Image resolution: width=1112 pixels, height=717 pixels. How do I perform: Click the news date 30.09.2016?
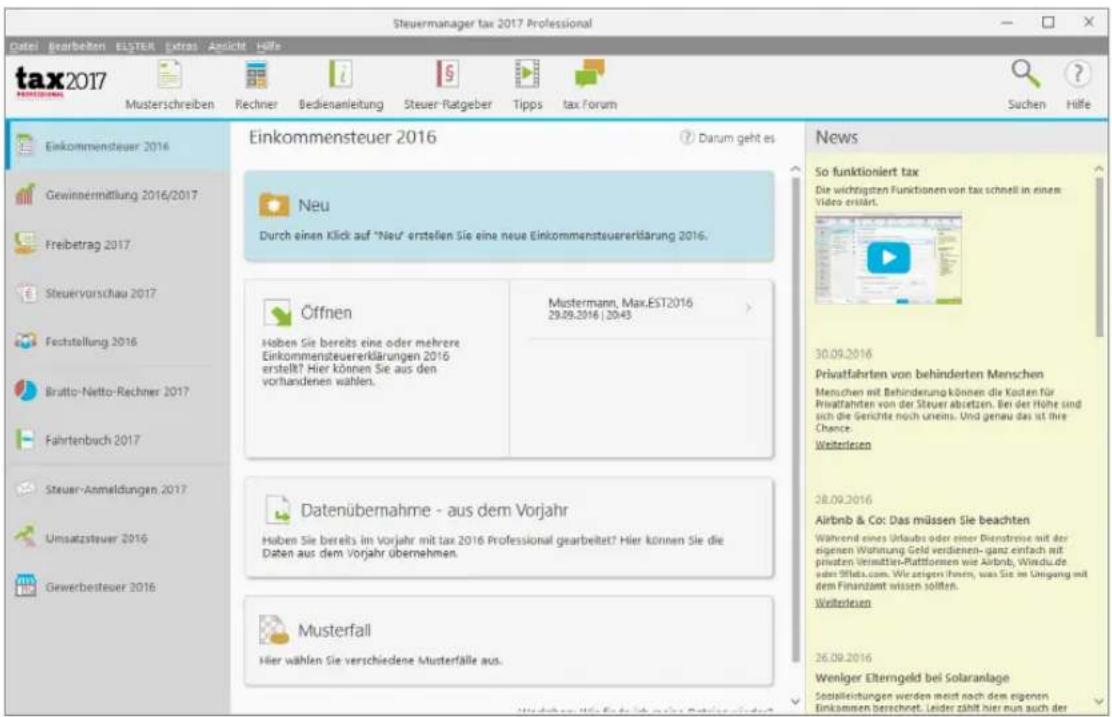coord(843,354)
